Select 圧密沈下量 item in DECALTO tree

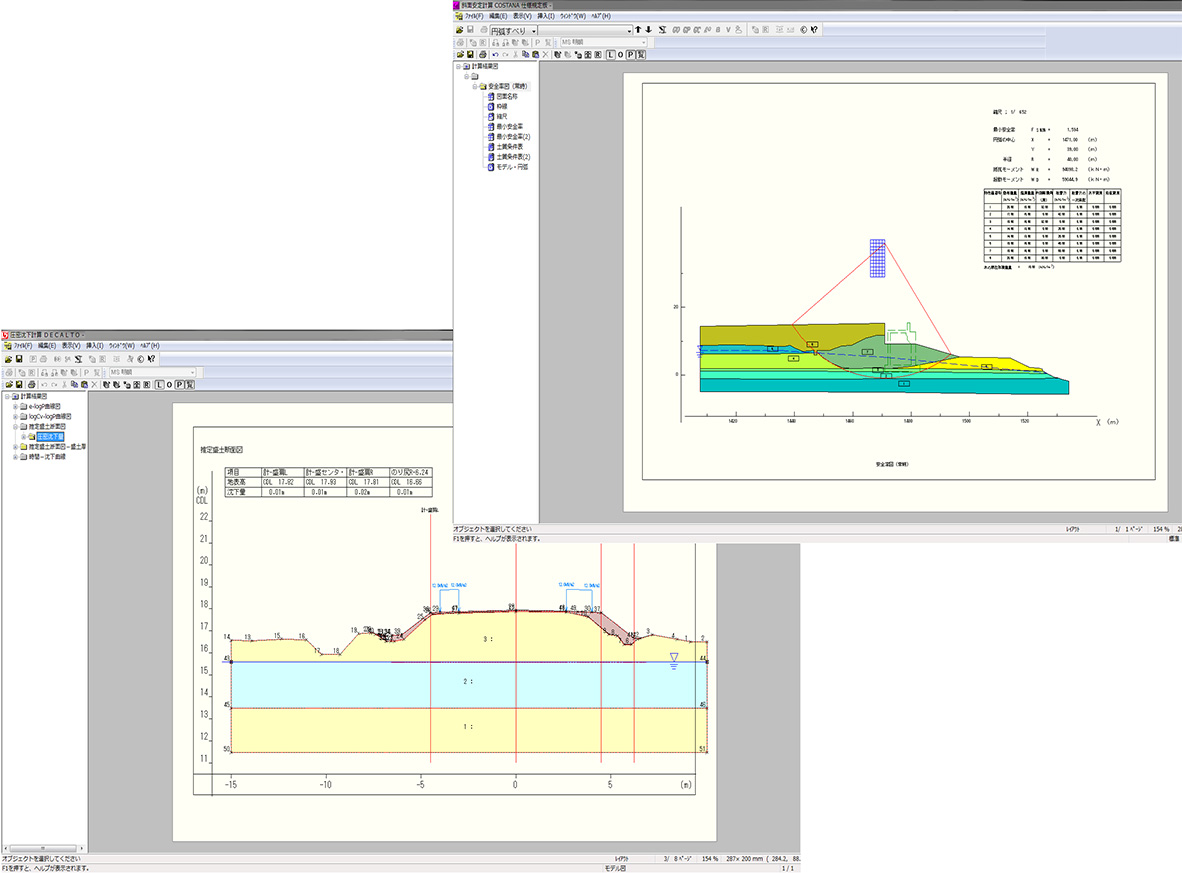[x=51, y=436]
